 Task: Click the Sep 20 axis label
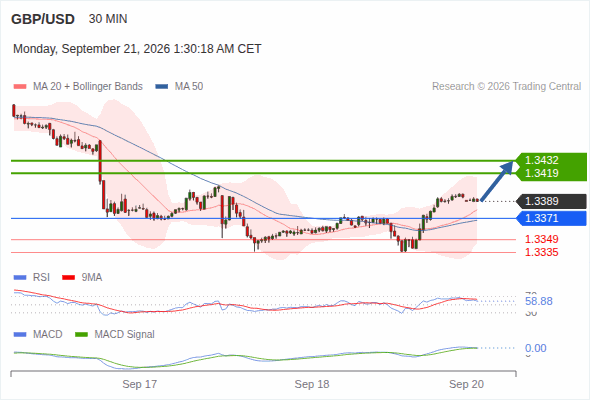click(x=467, y=384)
